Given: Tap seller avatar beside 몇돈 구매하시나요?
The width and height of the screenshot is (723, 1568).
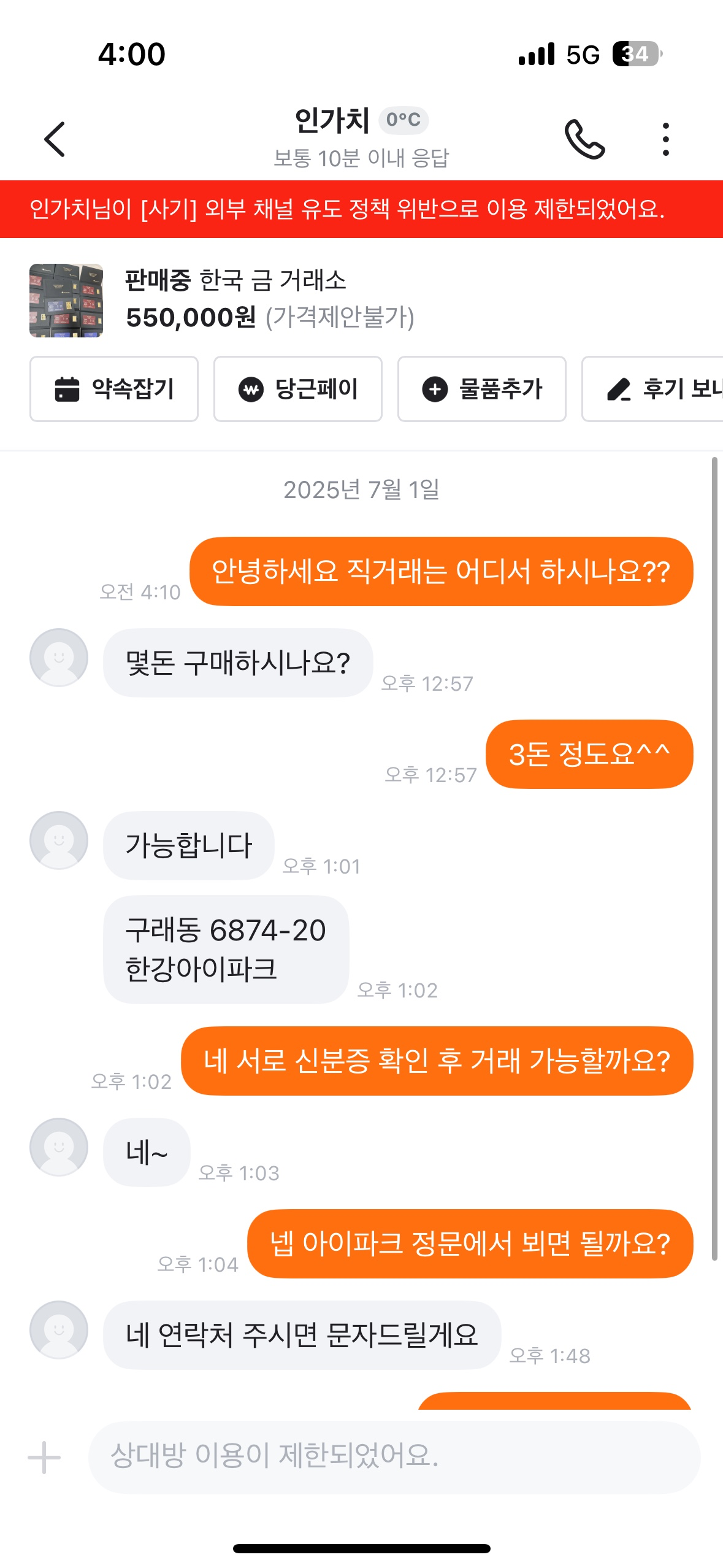Looking at the screenshot, I should [59, 657].
